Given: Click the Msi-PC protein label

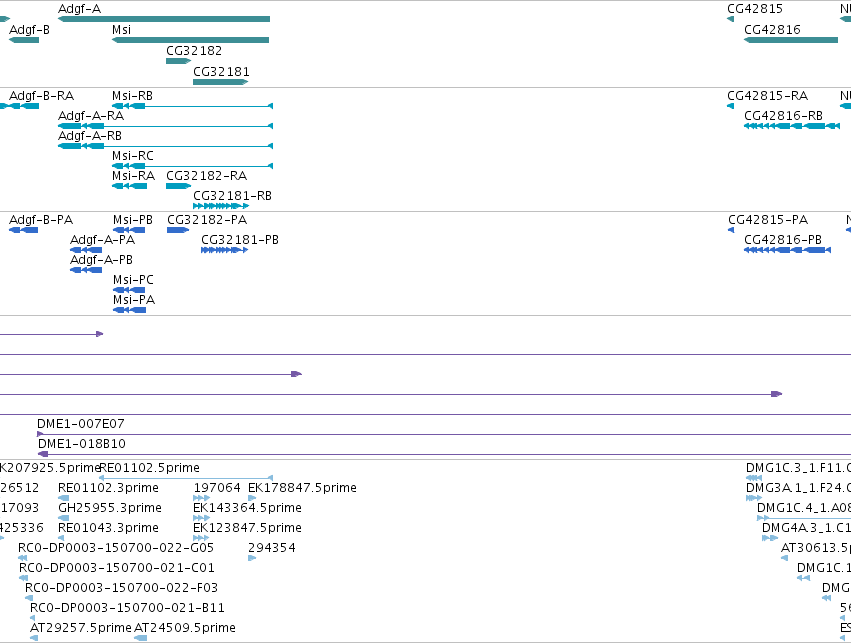Looking at the screenshot, I should [133, 280].
